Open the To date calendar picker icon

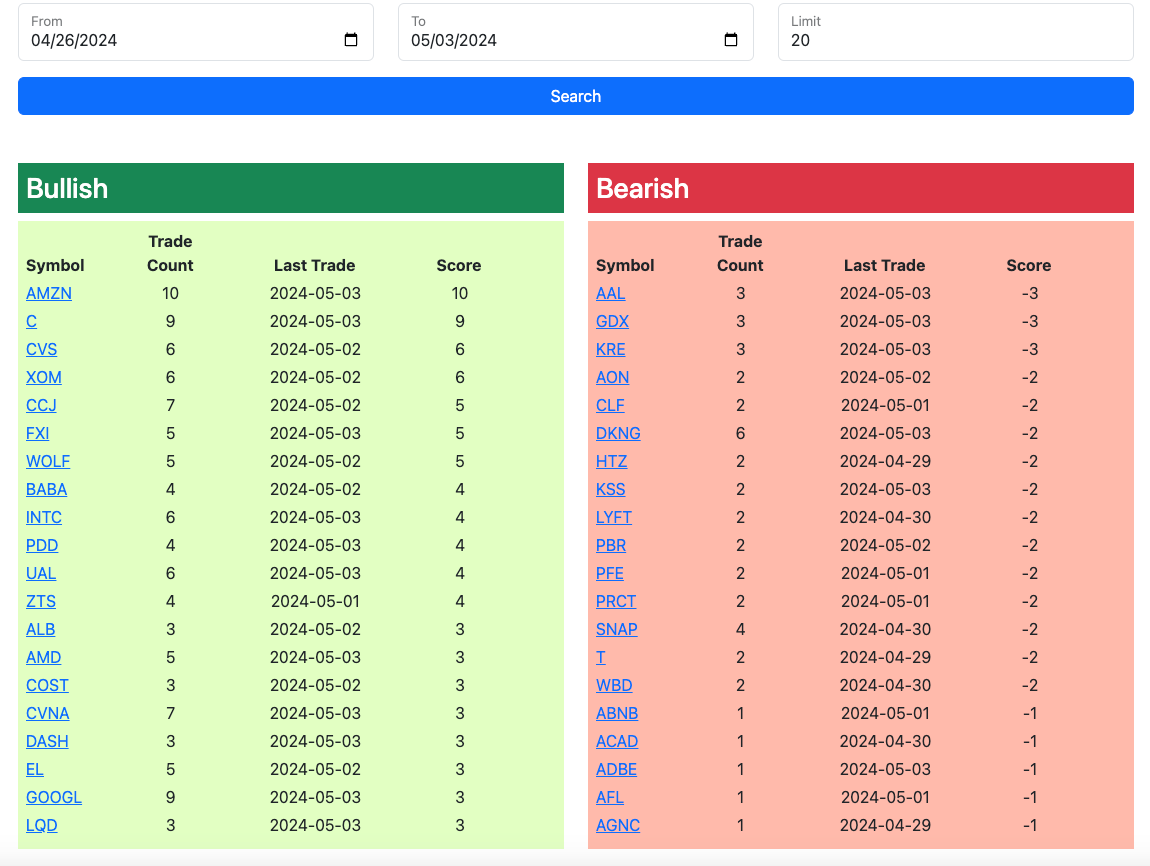click(x=730, y=40)
